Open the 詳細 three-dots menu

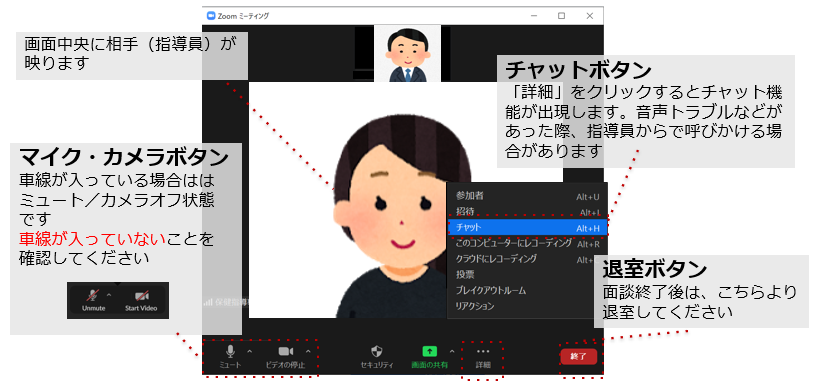pos(483,357)
